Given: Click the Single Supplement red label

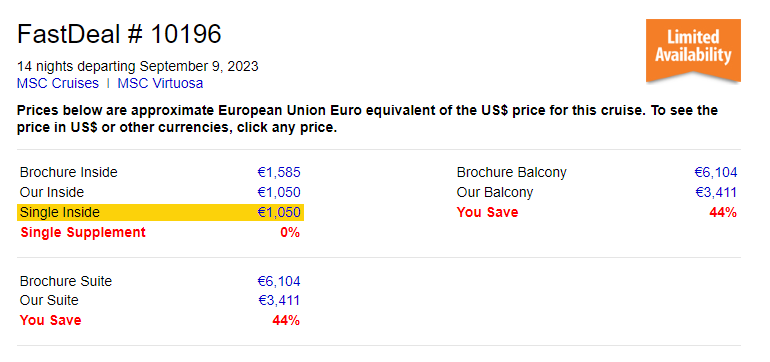Looking at the screenshot, I should pos(83,232).
